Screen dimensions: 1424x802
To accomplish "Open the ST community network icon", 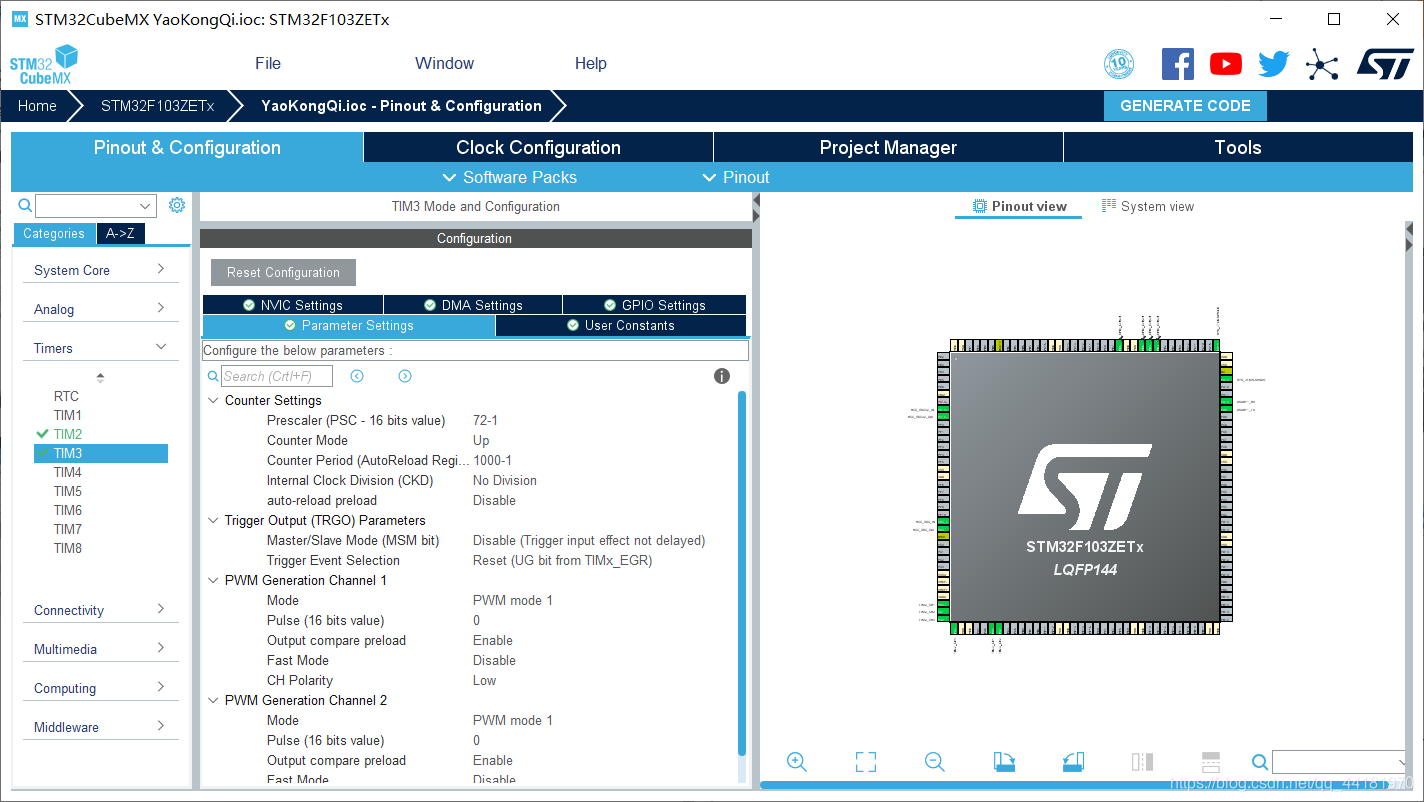I will 1322,65.
